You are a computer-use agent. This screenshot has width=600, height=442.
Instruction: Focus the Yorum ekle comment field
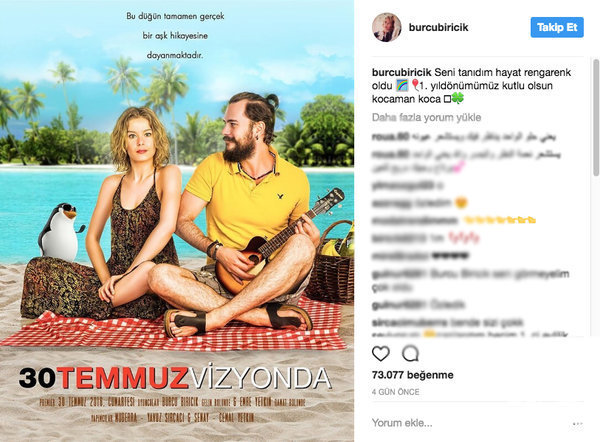(470, 423)
